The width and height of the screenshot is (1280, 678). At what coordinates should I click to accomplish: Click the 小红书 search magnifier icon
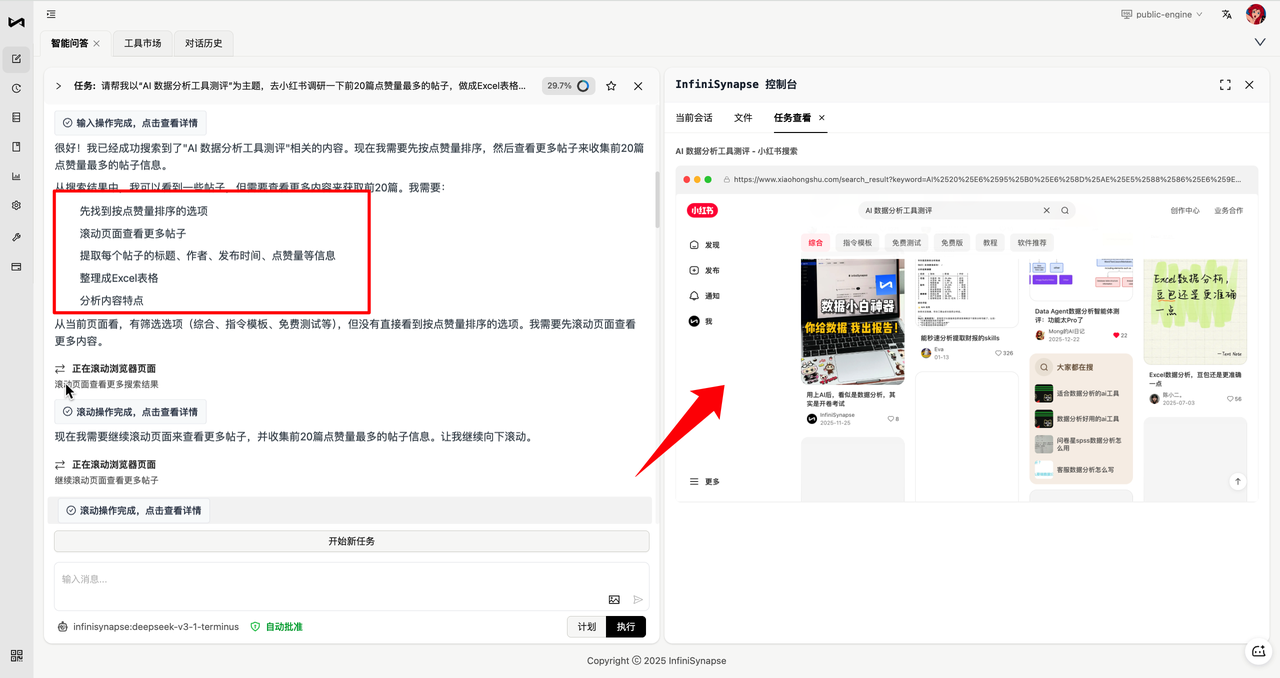click(1065, 211)
